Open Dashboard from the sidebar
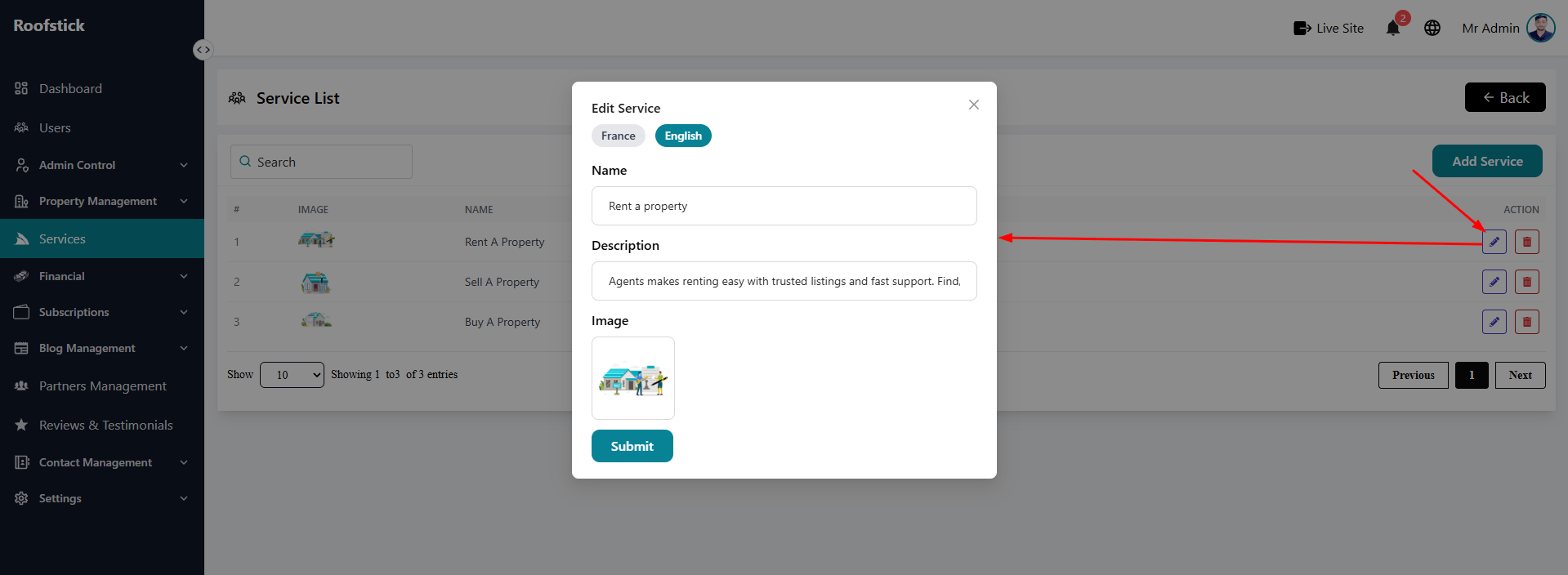The height and width of the screenshot is (575, 1568). (x=102, y=88)
